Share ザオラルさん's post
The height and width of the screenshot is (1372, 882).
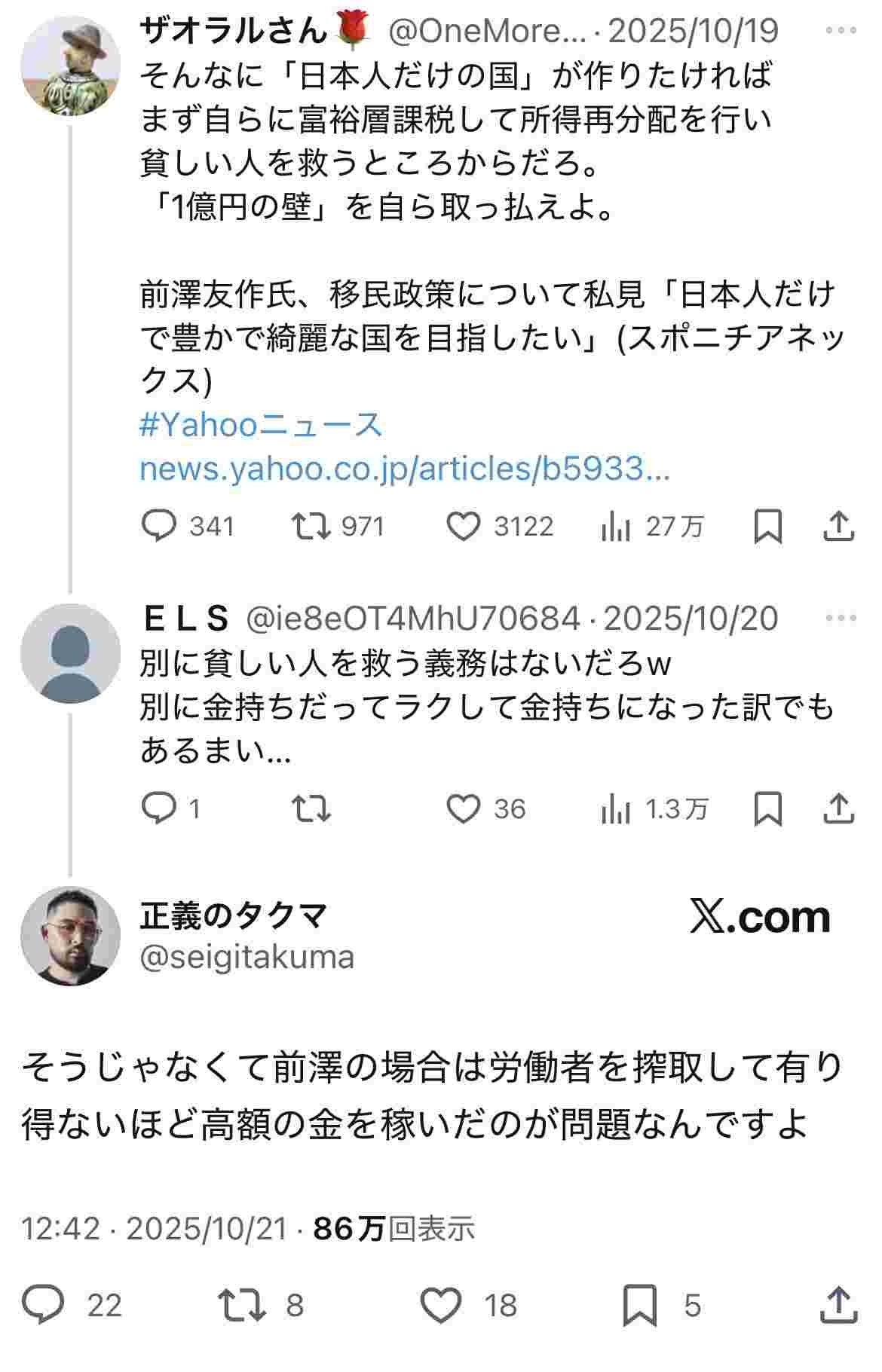(x=838, y=526)
